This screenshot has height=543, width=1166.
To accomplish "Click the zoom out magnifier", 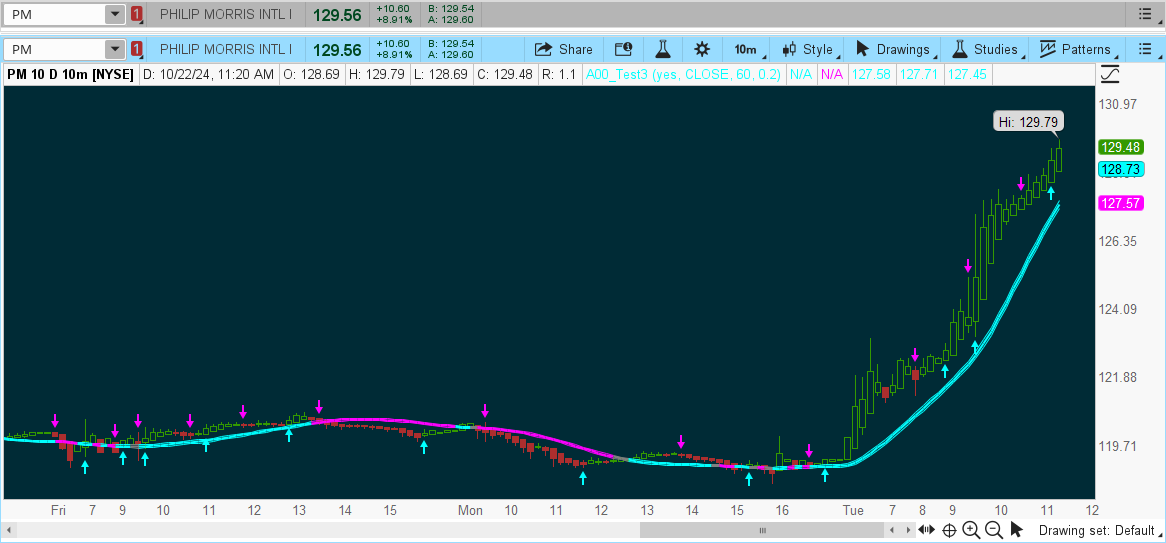I will tap(994, 530).
